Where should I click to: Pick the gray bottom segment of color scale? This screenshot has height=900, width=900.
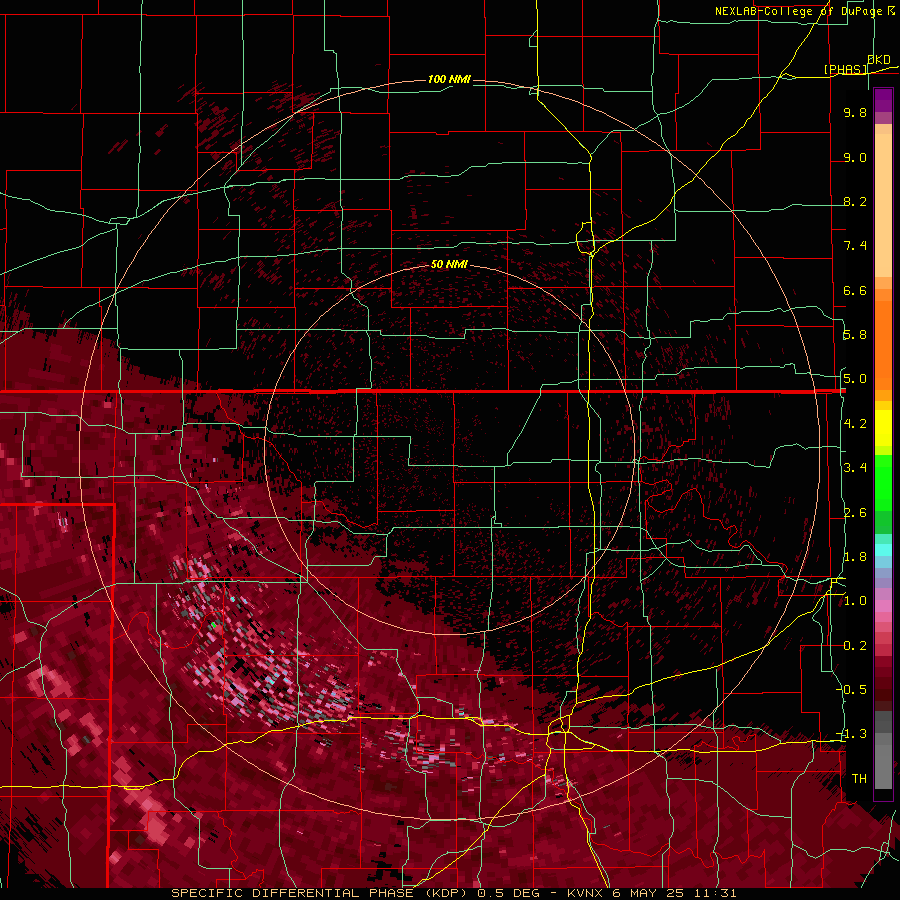point(883,769)
